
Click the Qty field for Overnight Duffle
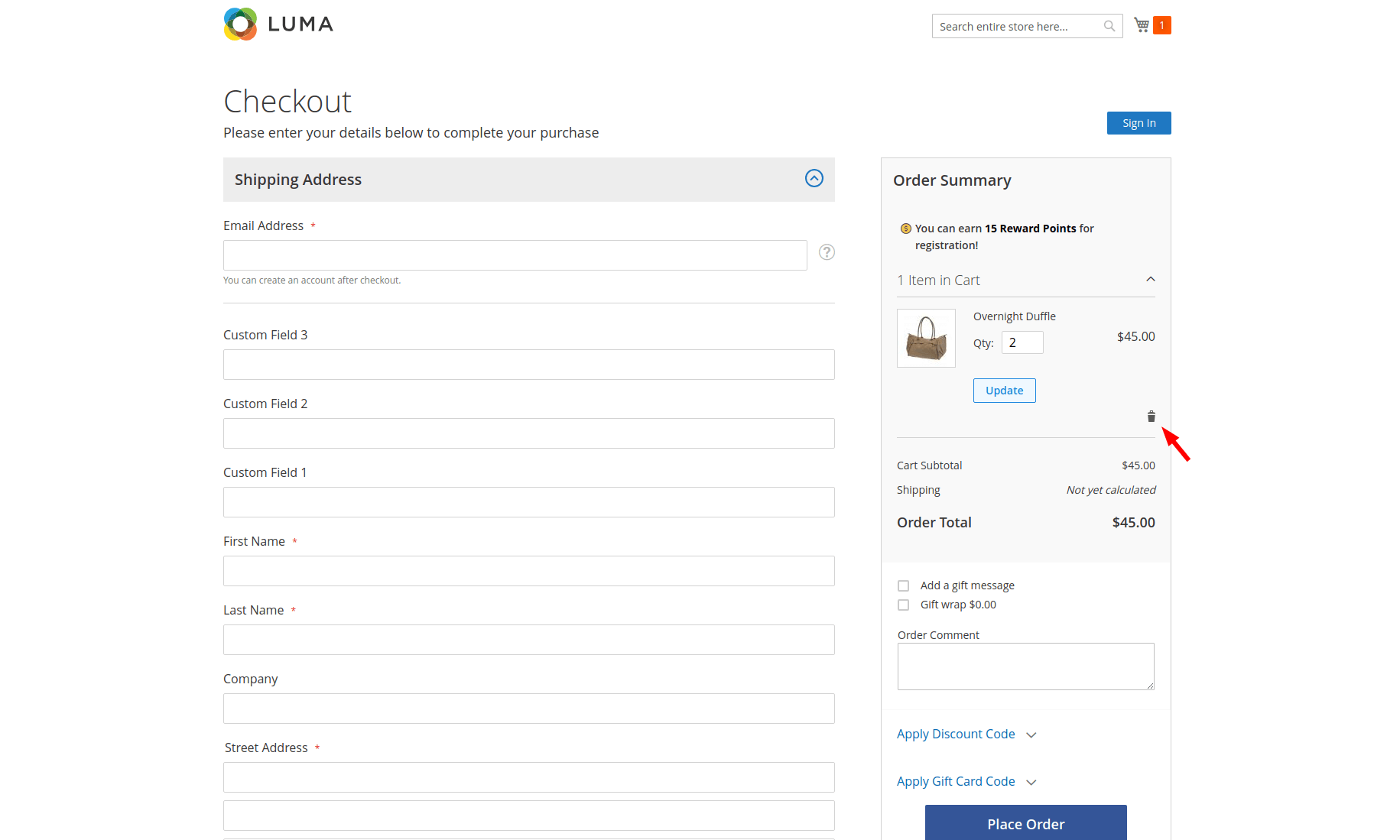(x=1022, y=342)
